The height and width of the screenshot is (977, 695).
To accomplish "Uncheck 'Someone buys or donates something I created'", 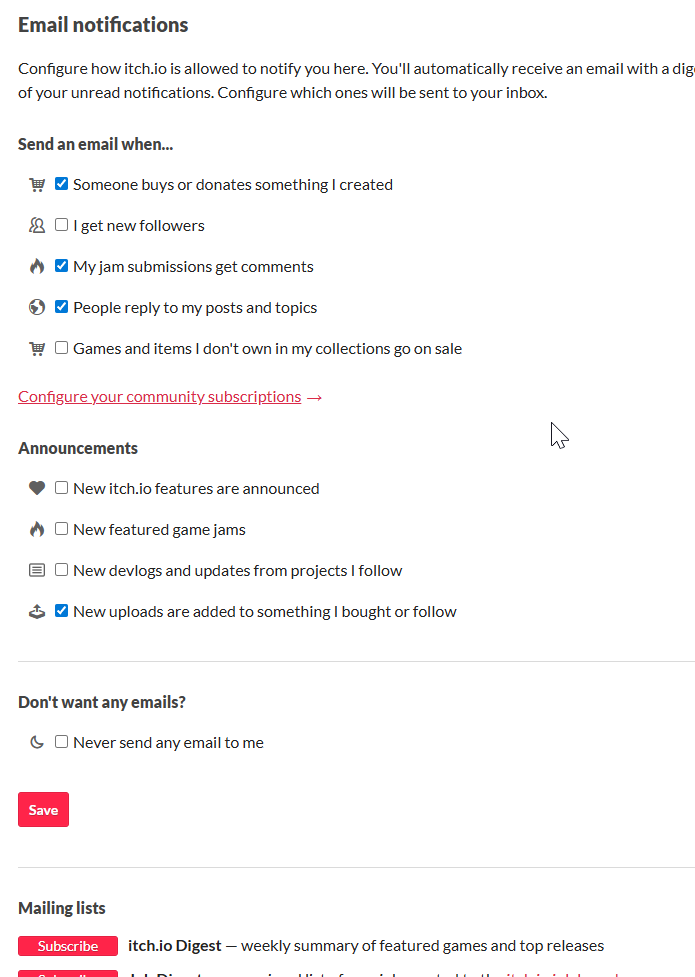I will tap(61, 183).
